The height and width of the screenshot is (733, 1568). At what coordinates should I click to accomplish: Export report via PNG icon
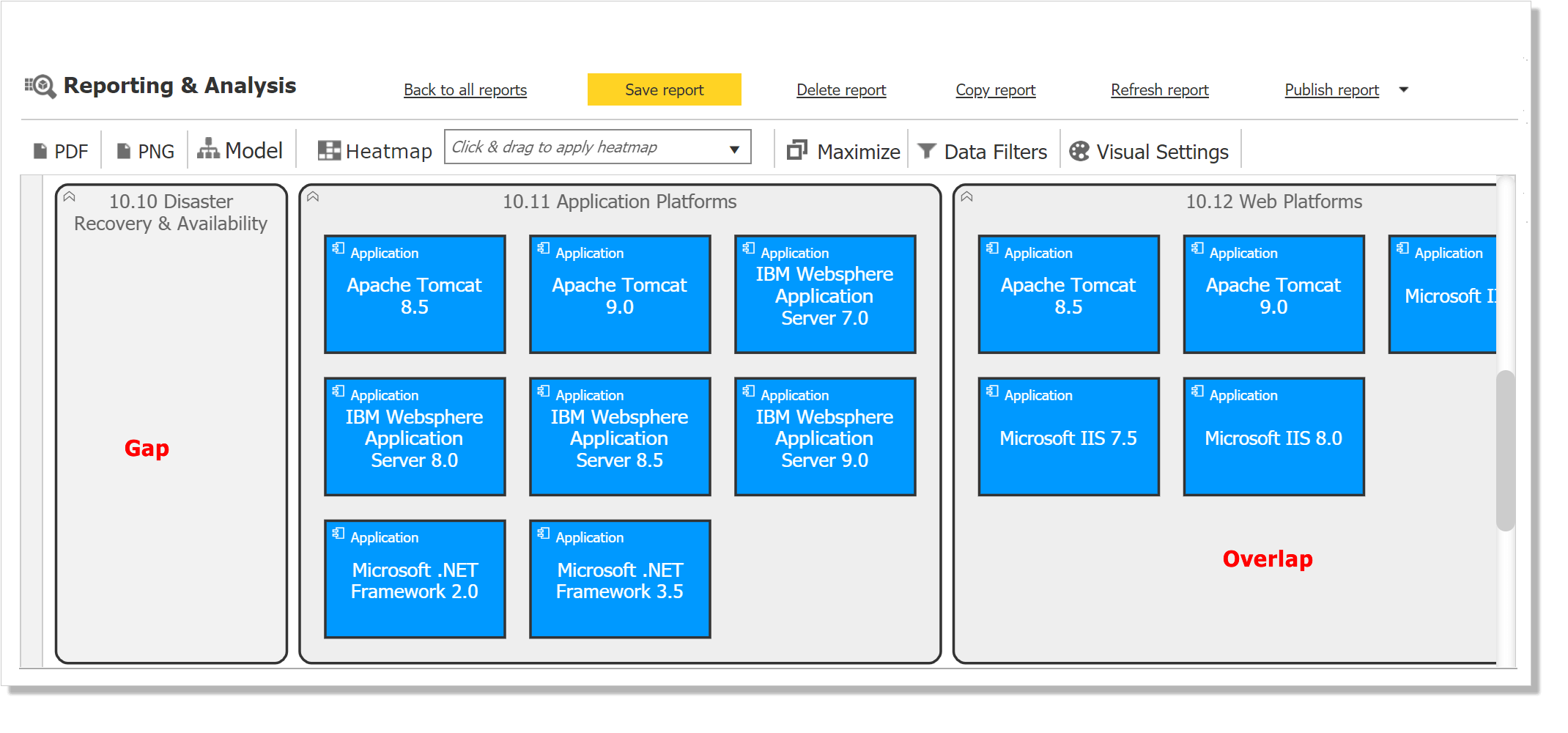tap(124, 151)
